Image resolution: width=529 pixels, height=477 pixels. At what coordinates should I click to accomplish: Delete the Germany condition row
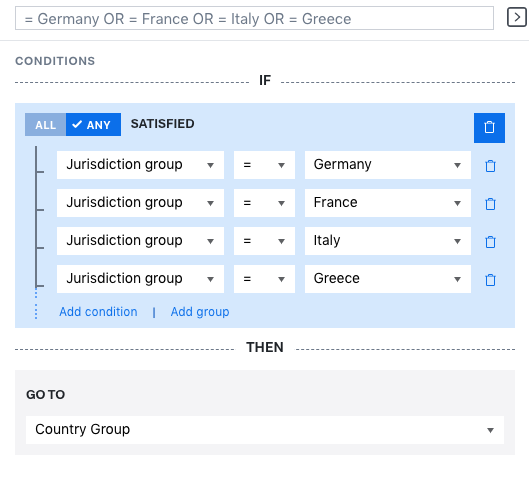(x=490, y=166)
